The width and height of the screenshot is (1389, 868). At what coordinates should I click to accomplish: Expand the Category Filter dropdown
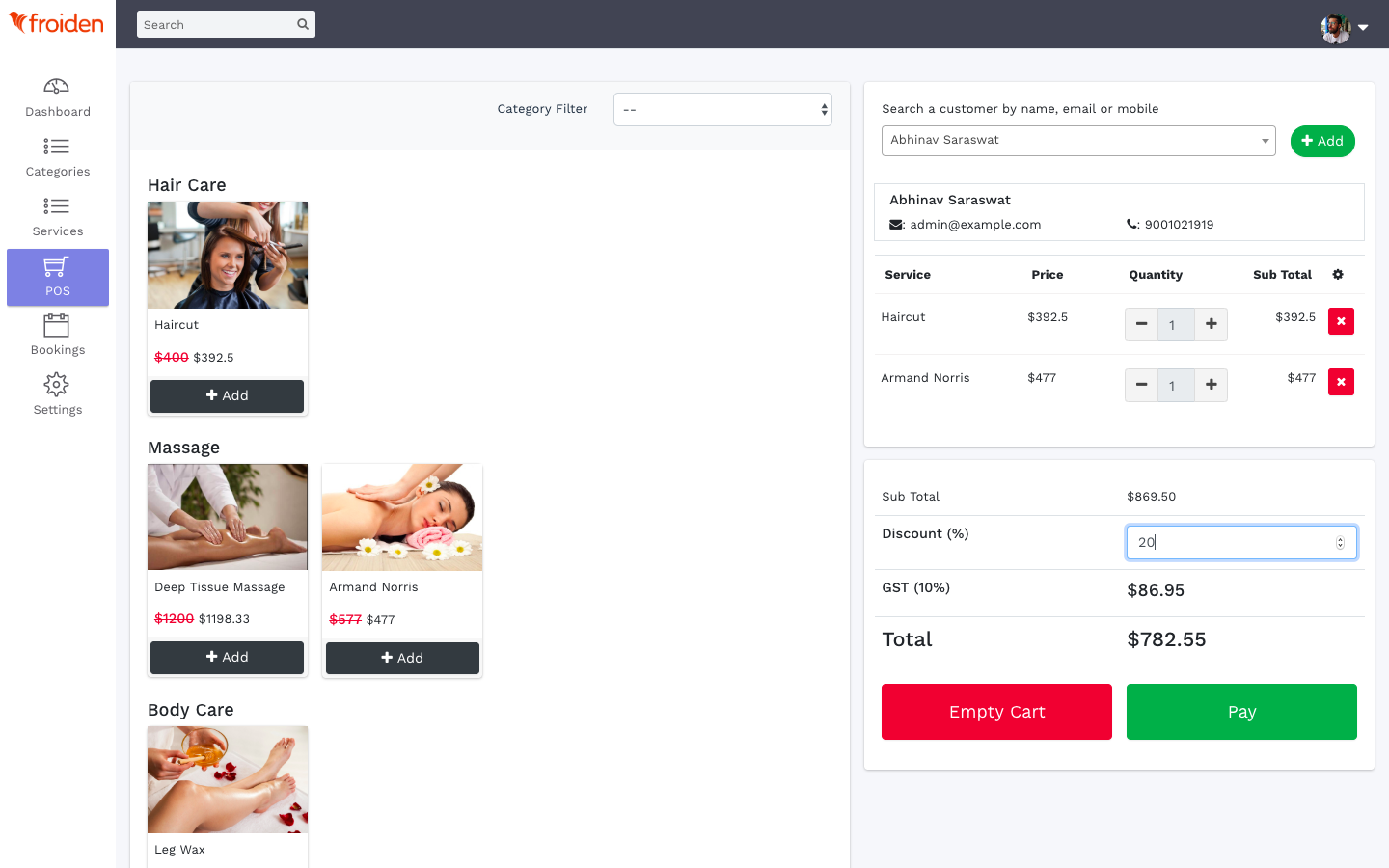(x=722, y=110)
